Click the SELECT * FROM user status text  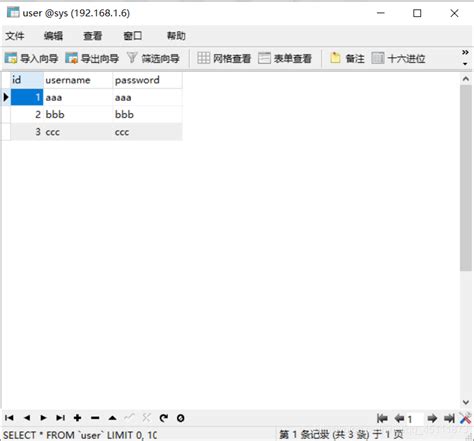coord(80,435)
